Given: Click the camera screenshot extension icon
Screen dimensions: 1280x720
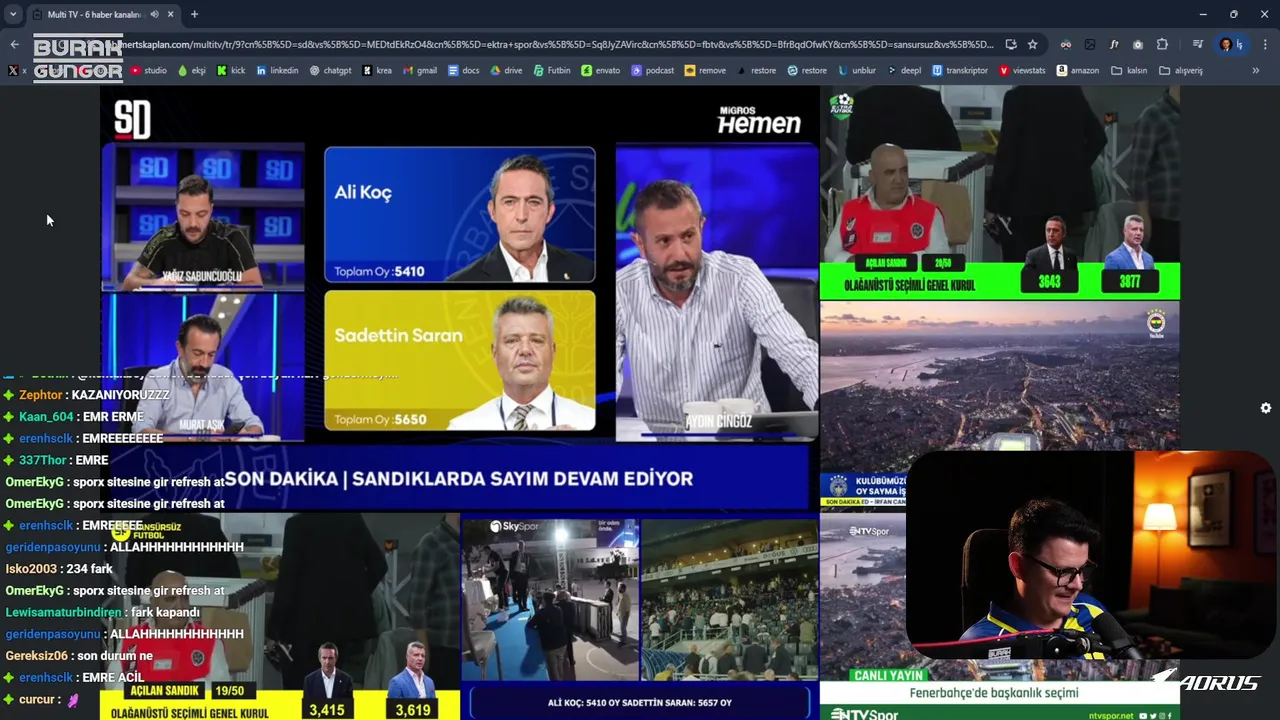Looking at the screenshot, I should [1138, 44].
